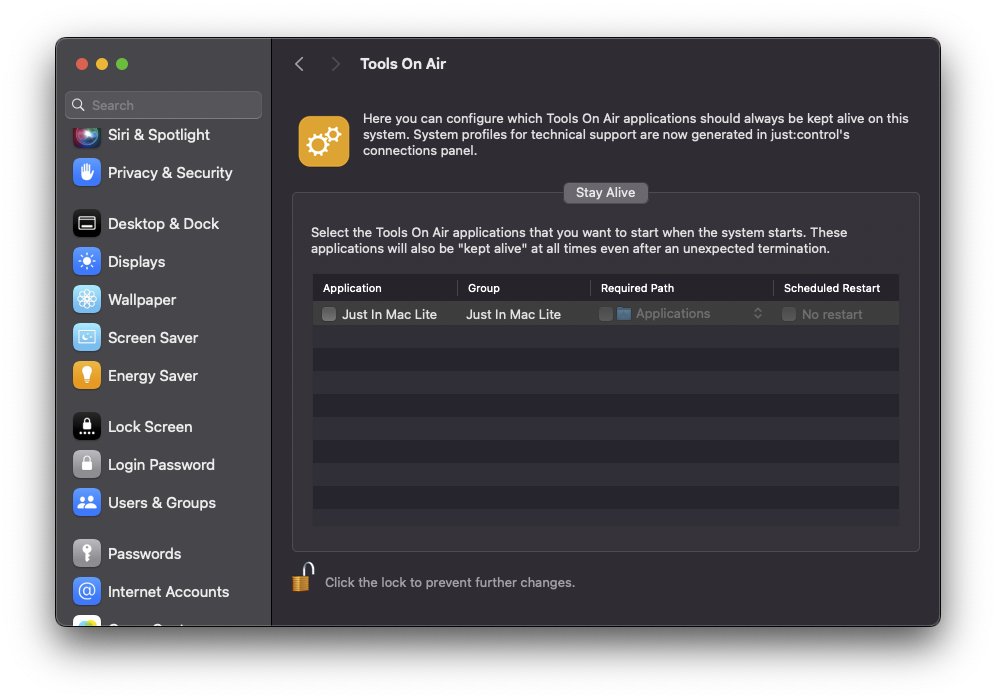Select the Just In Mac Lite group cell

click(513, 314)
